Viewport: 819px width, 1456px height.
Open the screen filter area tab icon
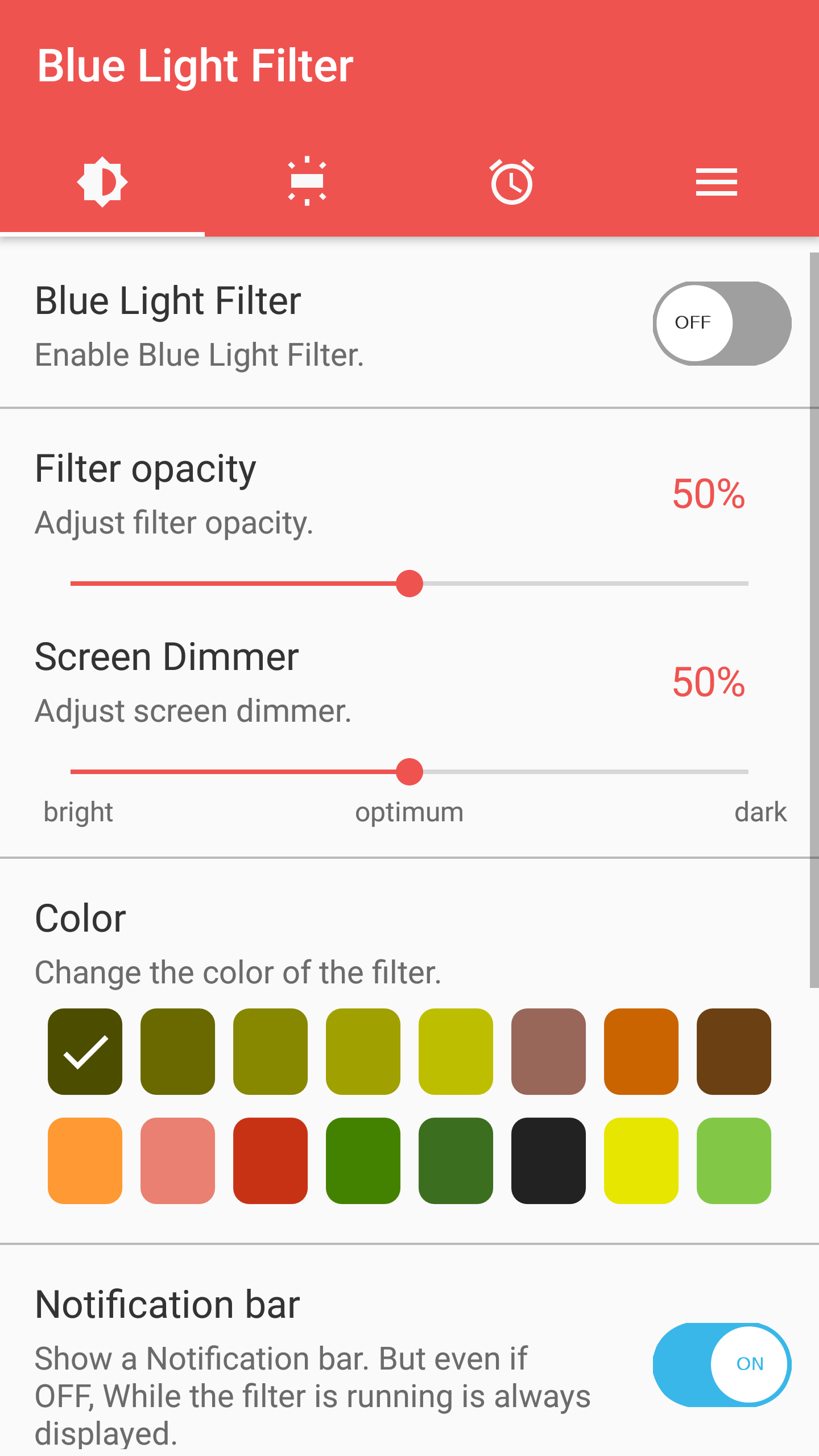point(307,182)
